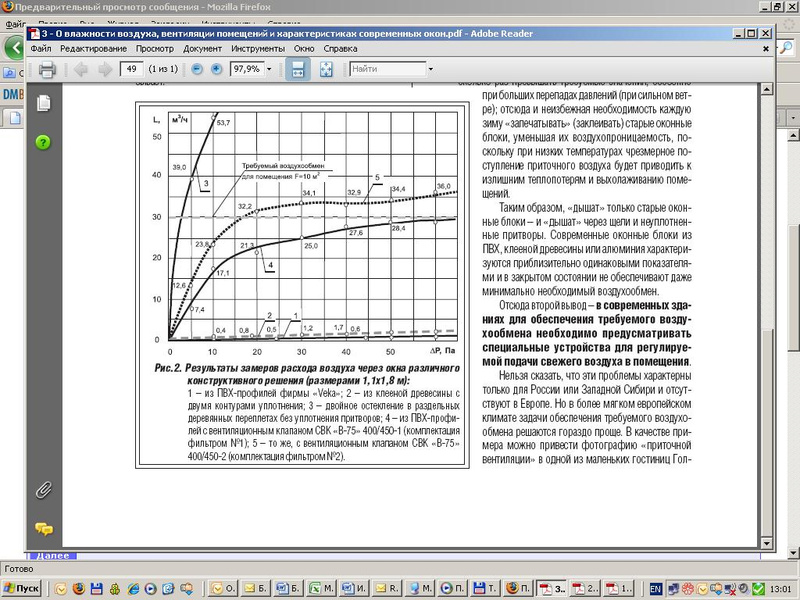Expand the Найти search options dropdown
This screenshot has height=600, width=800.
point(431,69)
